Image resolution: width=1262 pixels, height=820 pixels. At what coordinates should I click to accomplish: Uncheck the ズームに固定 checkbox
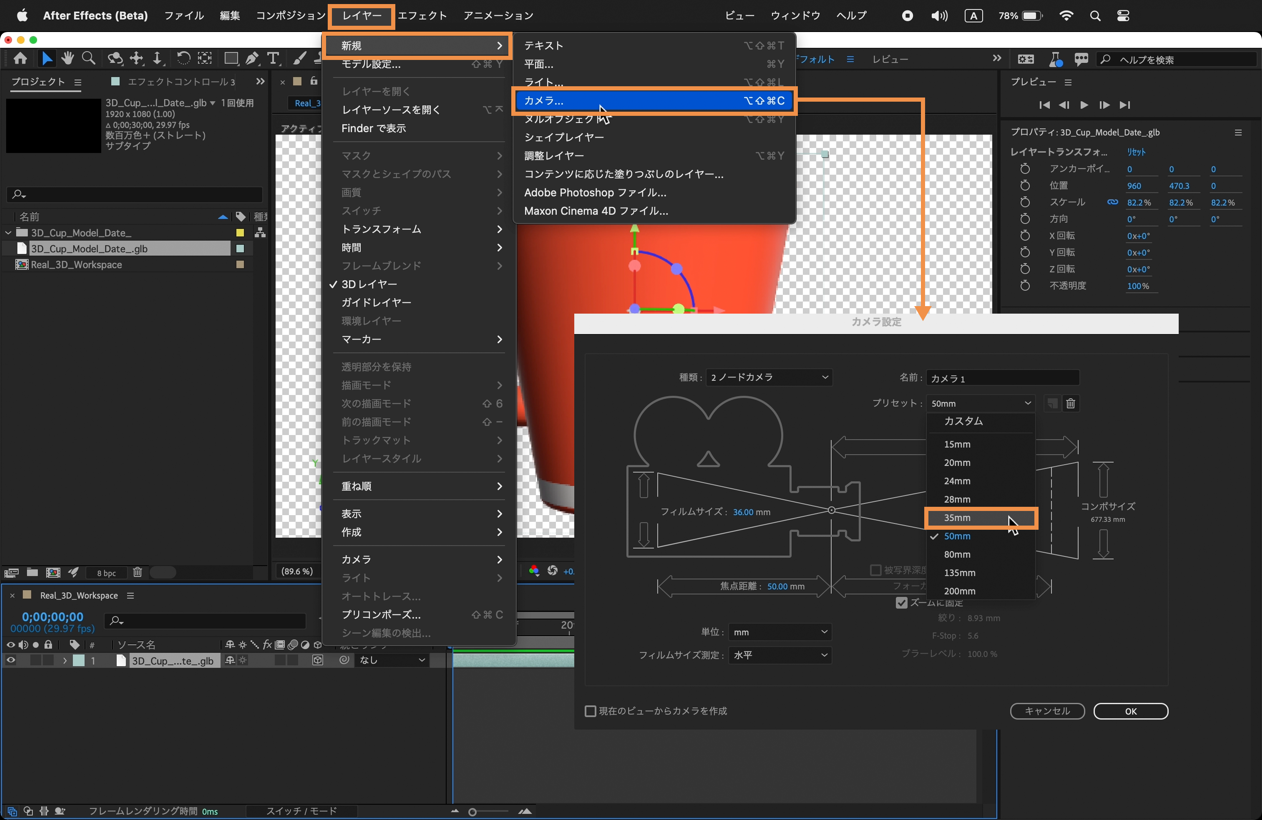click(x=901, y=603)
